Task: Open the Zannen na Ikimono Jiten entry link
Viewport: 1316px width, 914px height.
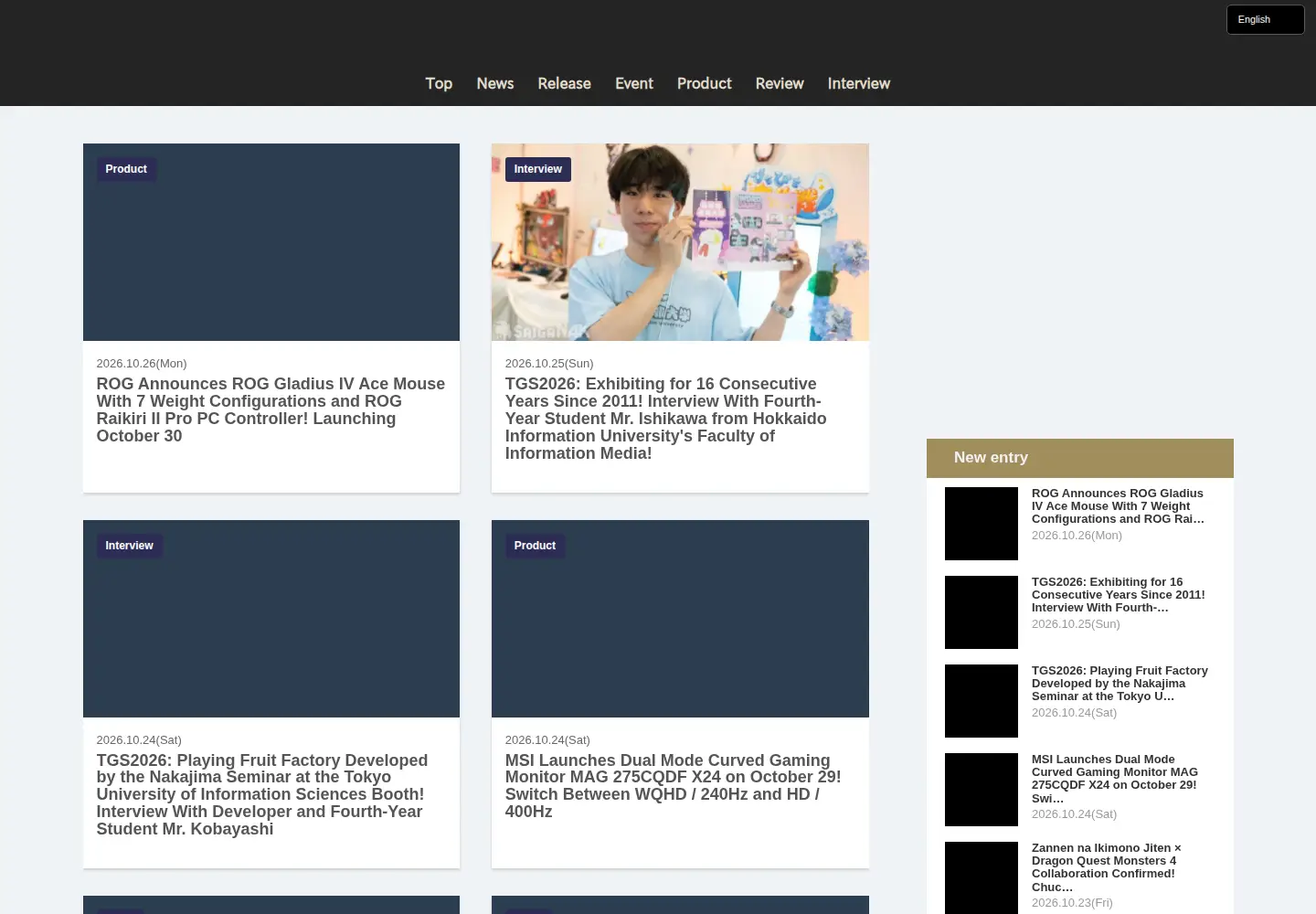Action: pyautogui.click(x=1107, y=867)
